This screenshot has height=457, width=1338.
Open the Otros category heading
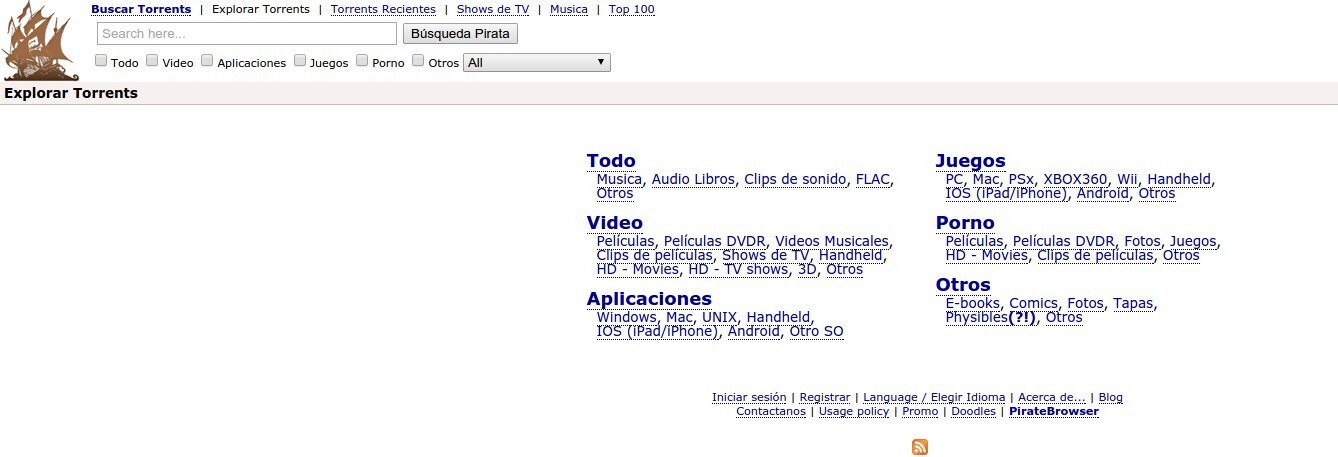click(963, 285)
